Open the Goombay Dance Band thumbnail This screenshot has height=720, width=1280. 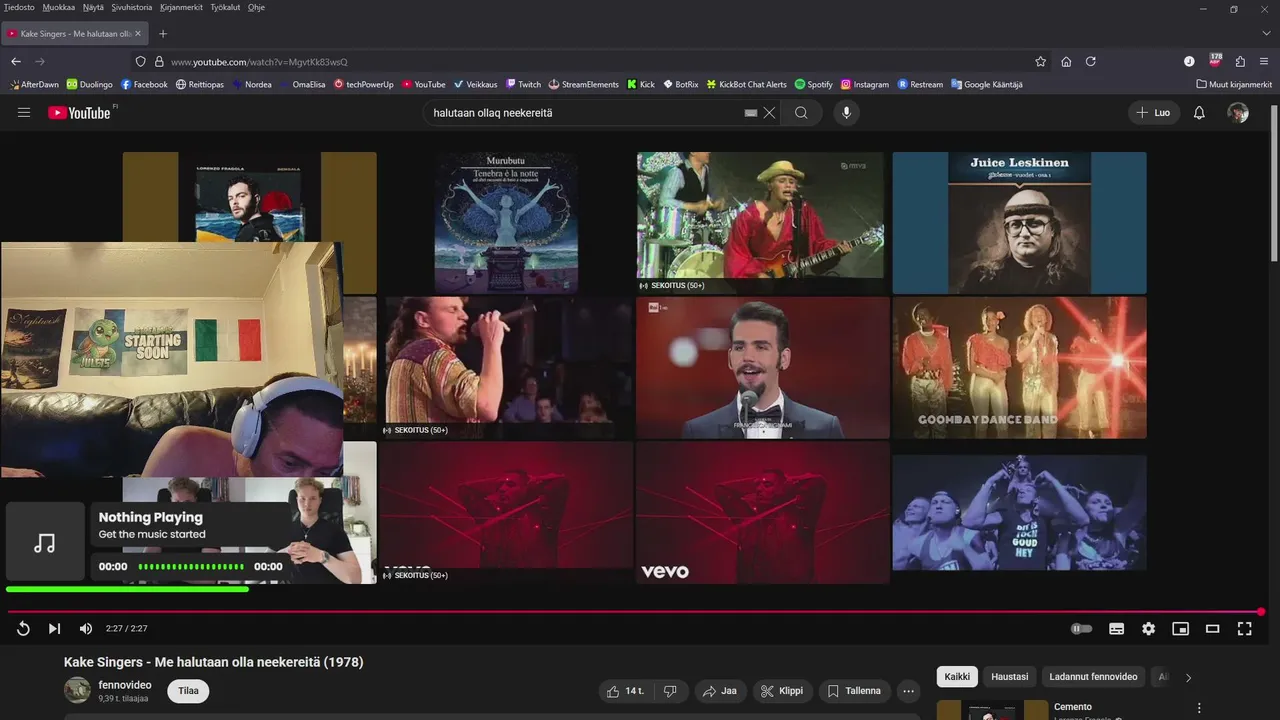[1019, 367]
